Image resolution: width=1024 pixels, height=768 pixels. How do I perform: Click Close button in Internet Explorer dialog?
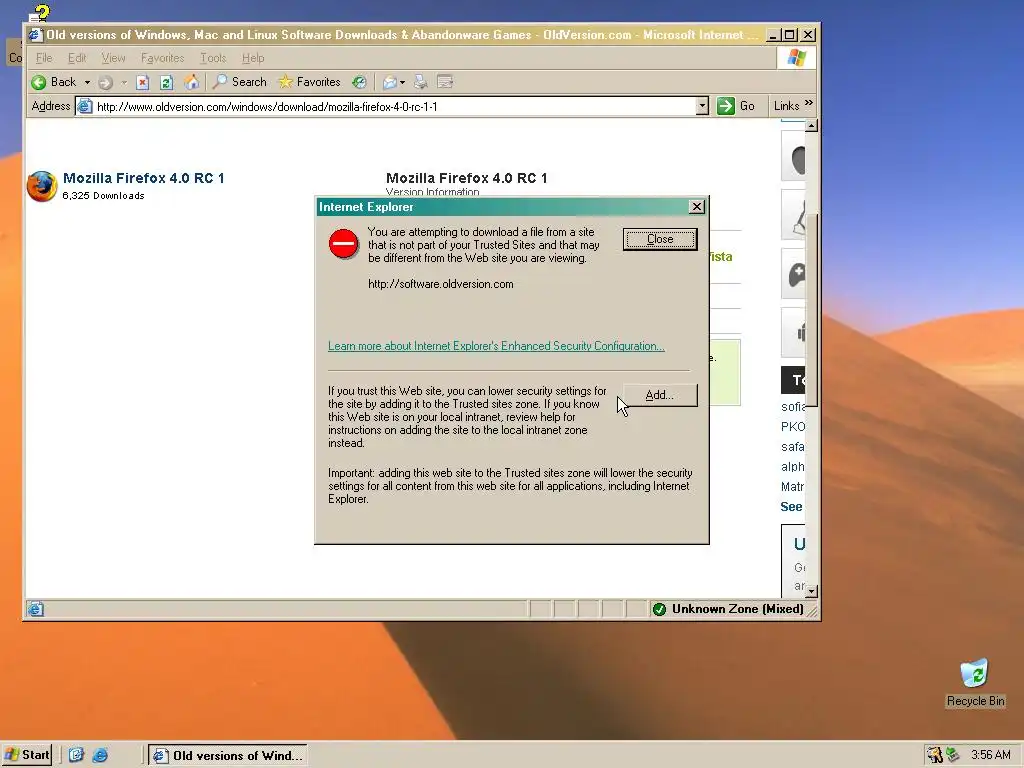pyautogui.click(x=660, y=239)
